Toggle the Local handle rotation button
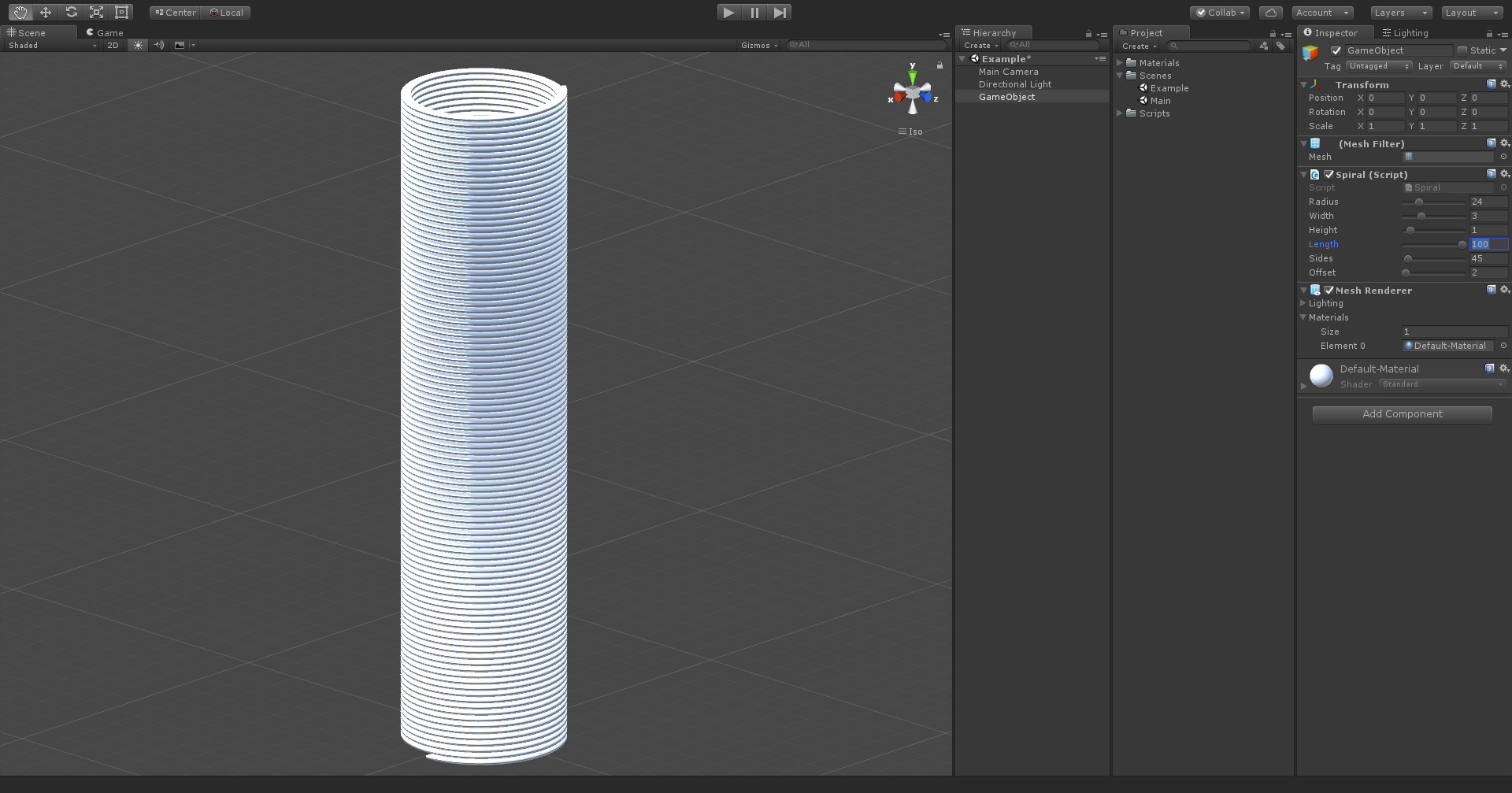Image resolution: width=1512 pixels, height=793 pixels. (226, 13)
